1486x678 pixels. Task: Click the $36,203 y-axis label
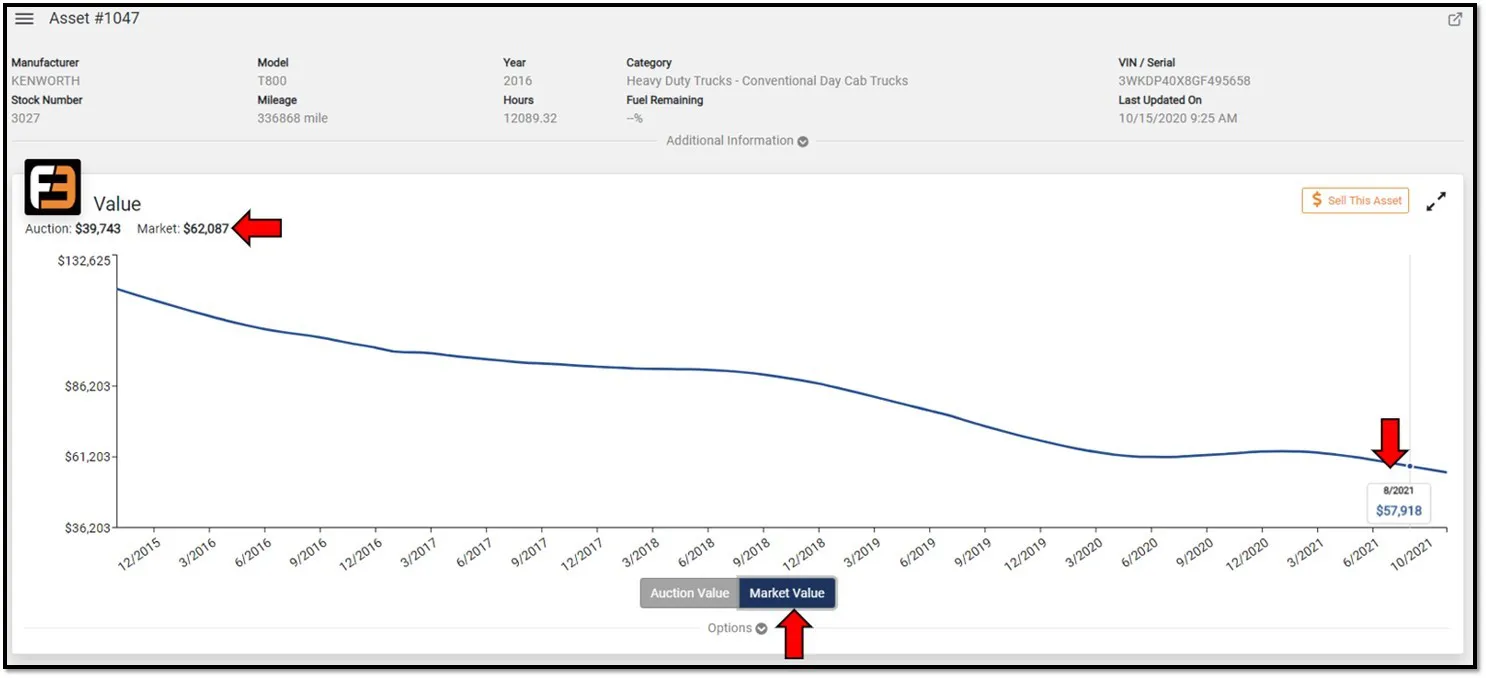88,528
